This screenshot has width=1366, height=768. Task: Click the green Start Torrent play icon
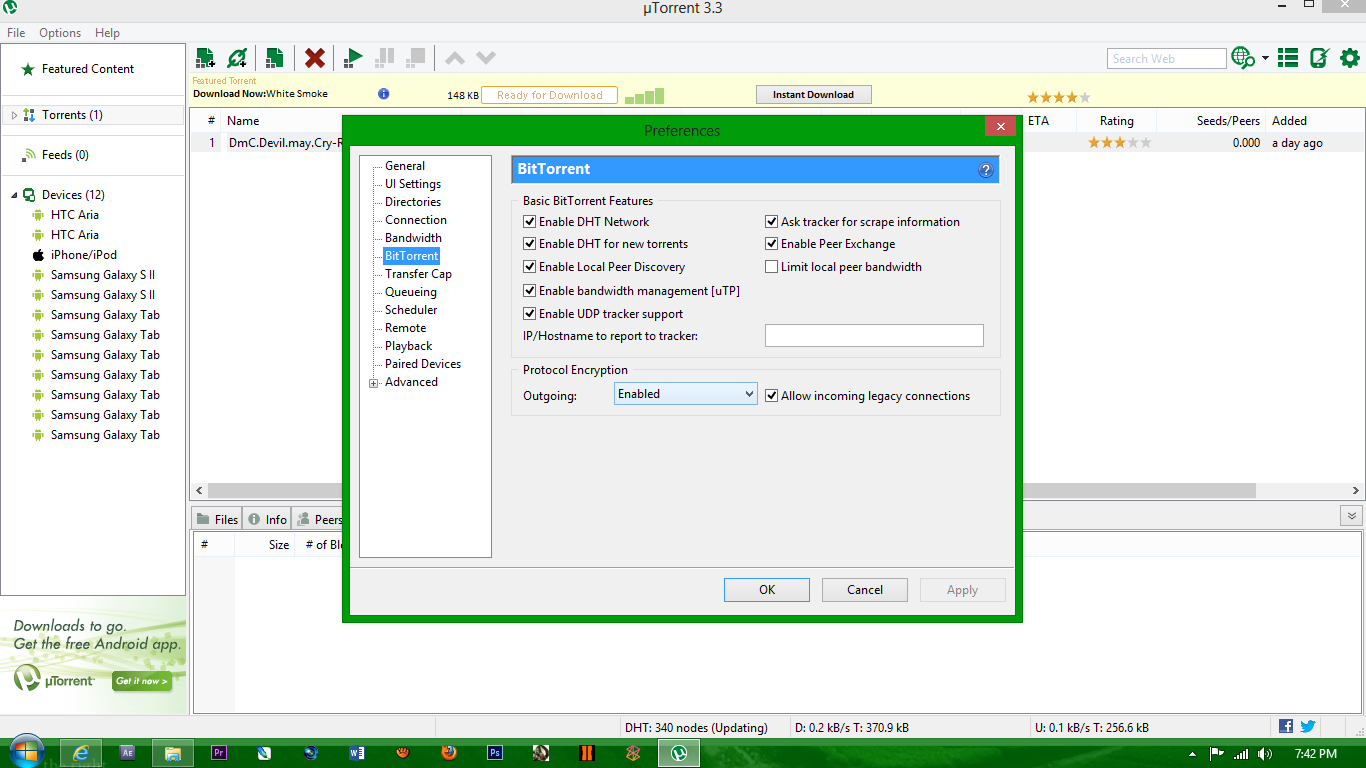[x=353, y=58]
